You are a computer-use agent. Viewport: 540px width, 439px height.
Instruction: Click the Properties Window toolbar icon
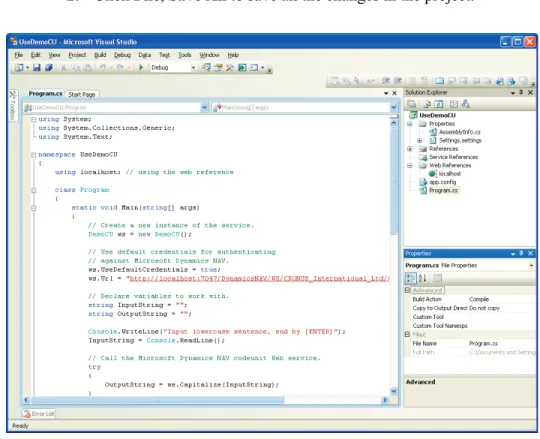click(x=218, y=67)
